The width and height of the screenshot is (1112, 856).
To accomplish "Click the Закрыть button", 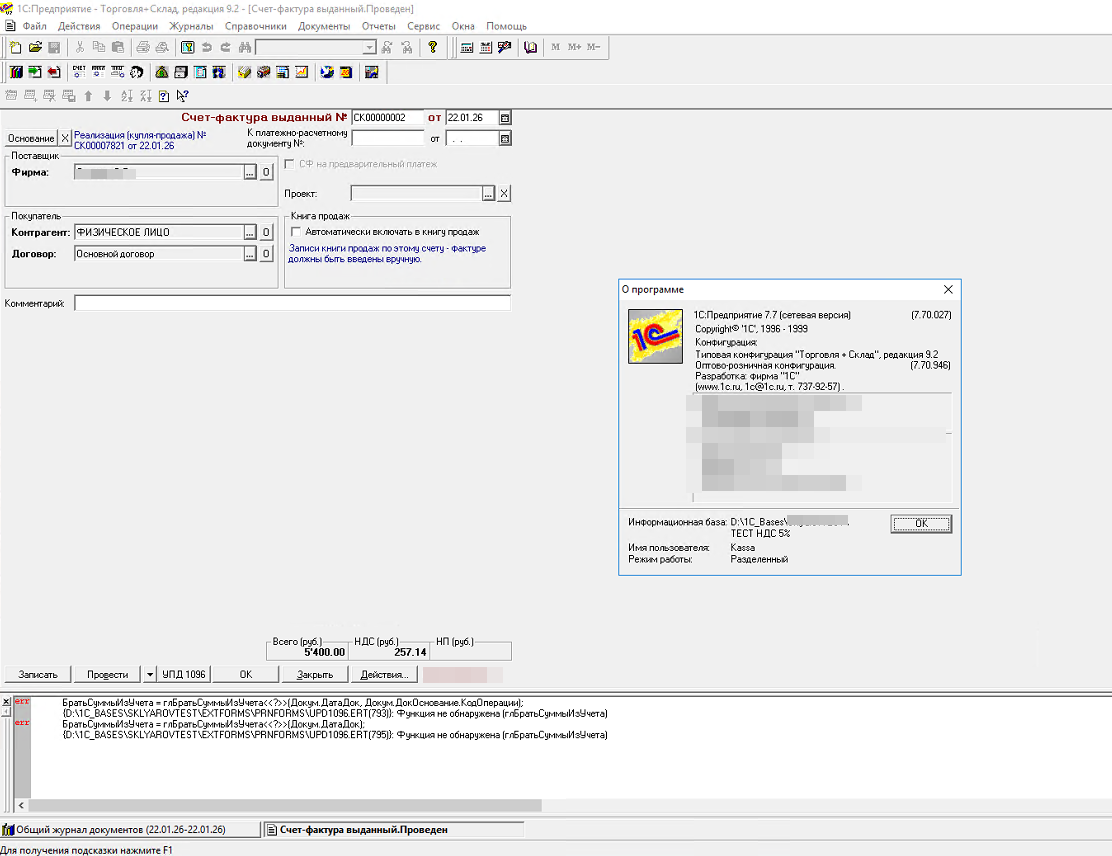I will 315,674.
